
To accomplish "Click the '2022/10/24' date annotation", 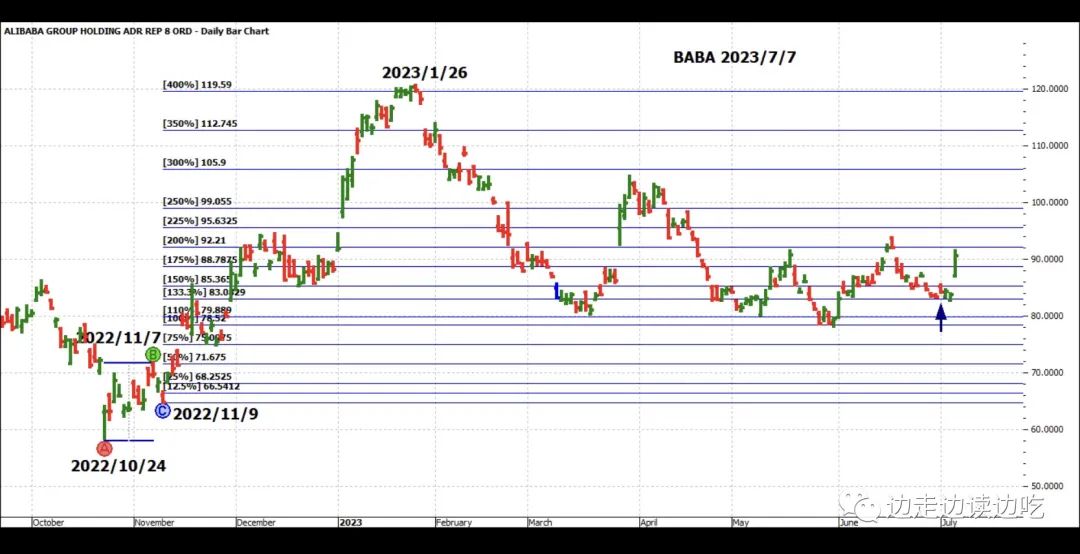I will coord(118,466).
